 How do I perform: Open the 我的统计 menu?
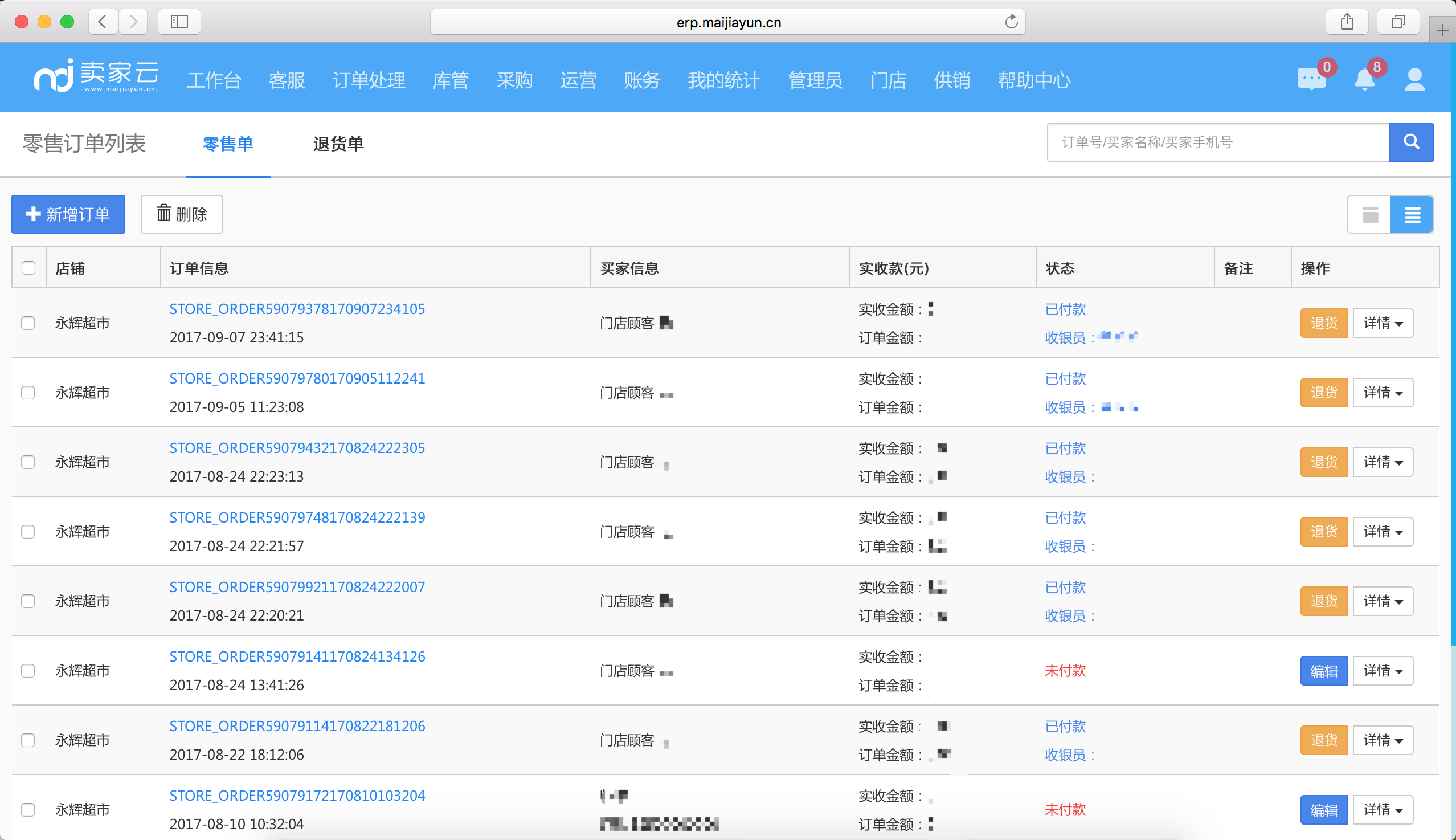pyautogui.click(x=724, y=80)
